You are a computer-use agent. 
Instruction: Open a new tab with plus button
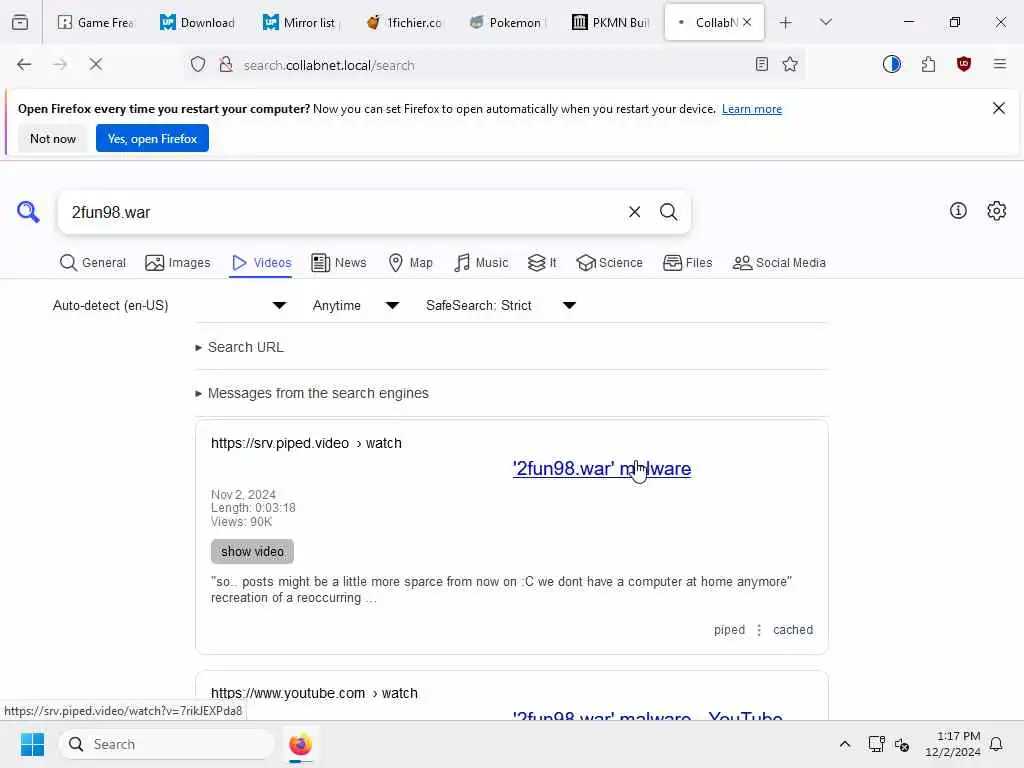click(786, 22)
